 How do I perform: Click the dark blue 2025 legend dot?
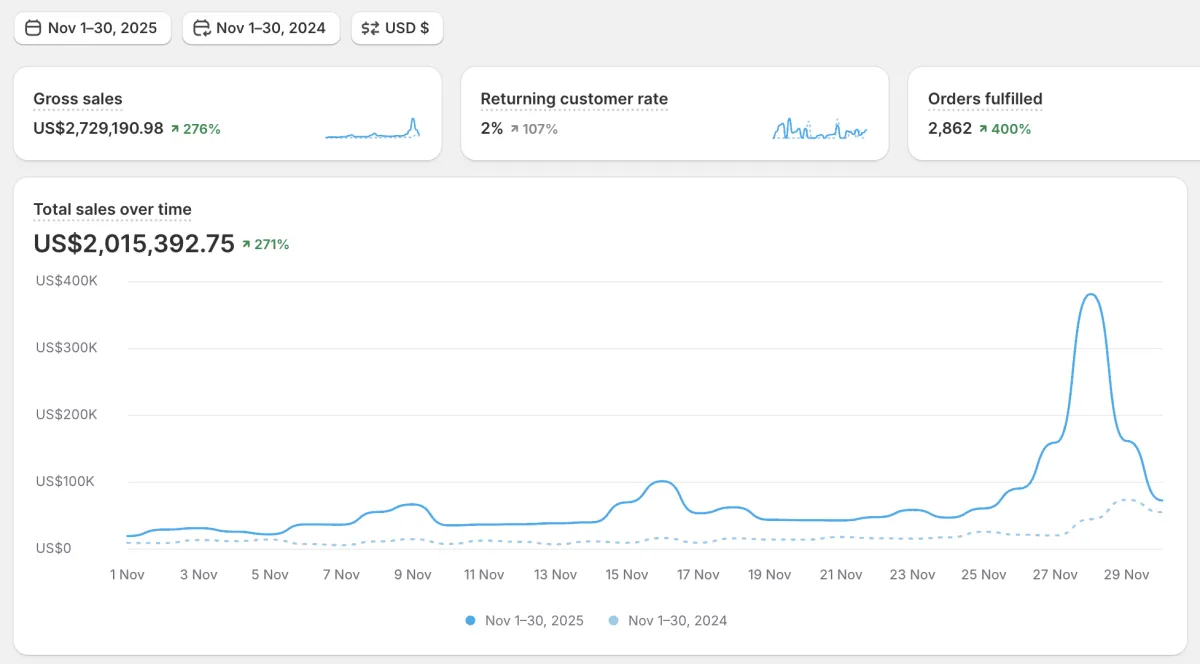pyautogui.click(x=470, y=621)
